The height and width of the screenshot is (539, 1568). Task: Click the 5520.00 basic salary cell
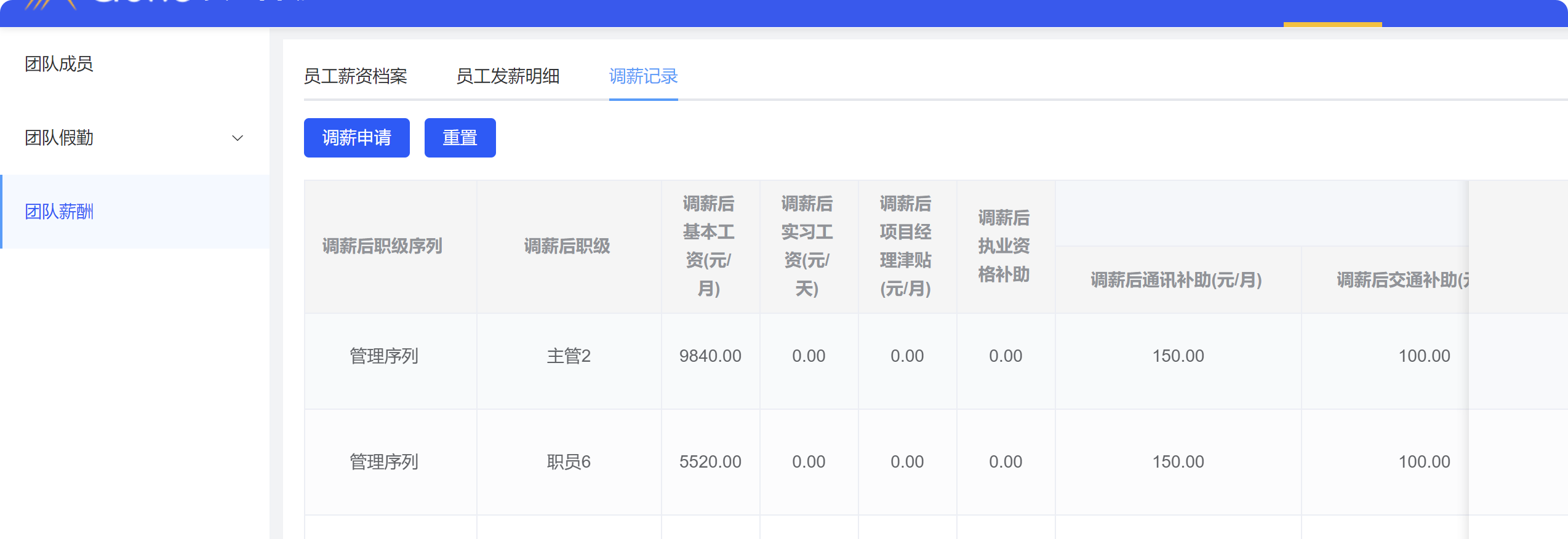(x=710, y=461)
